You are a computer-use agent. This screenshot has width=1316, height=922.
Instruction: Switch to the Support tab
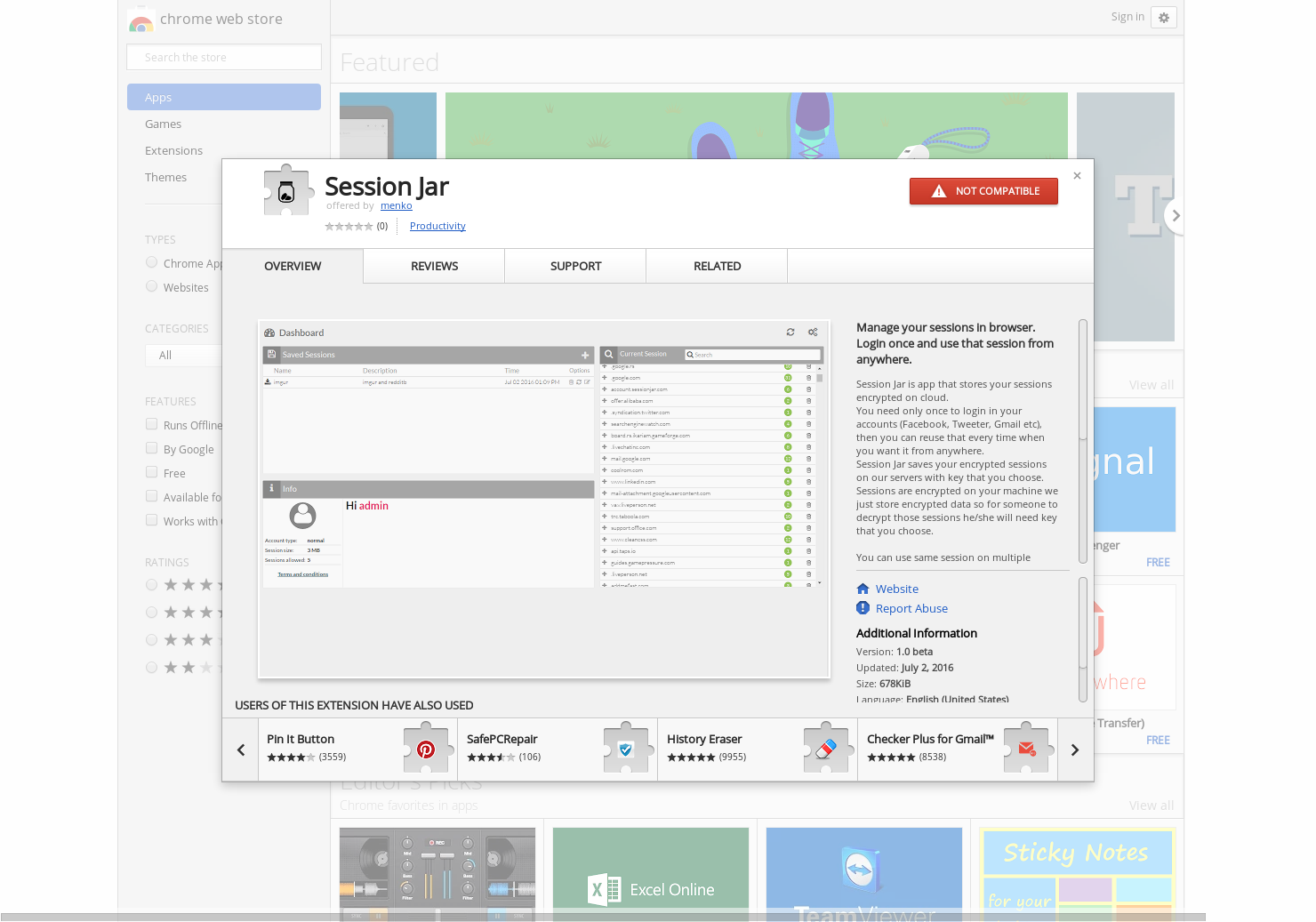[575, 266]
